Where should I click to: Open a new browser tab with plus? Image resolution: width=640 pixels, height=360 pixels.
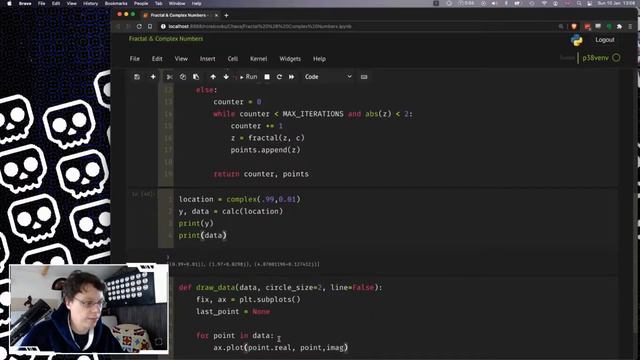pos(226,16)
